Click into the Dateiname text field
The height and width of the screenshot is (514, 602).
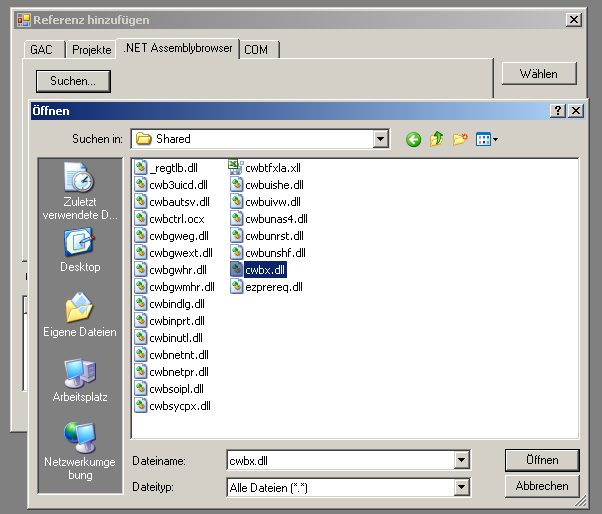(341, 460)
